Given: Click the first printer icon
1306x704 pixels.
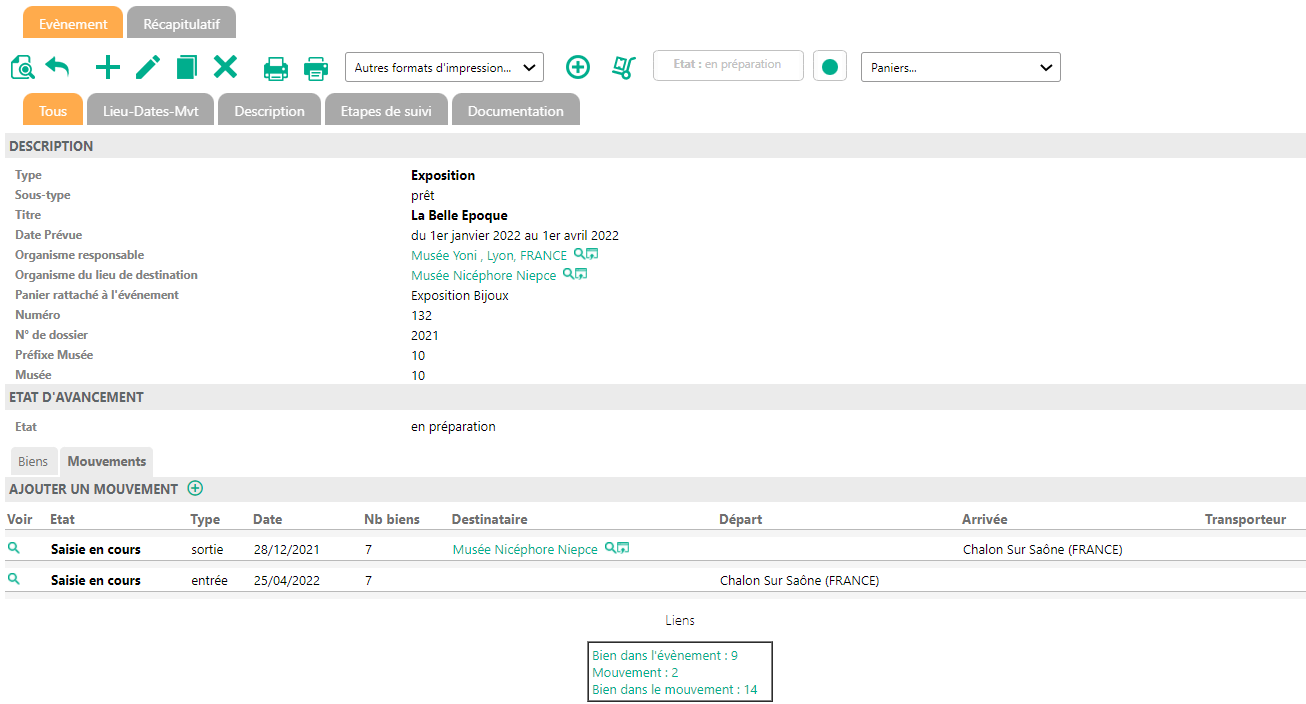Looking at the screenshot, I should (276, 68).
